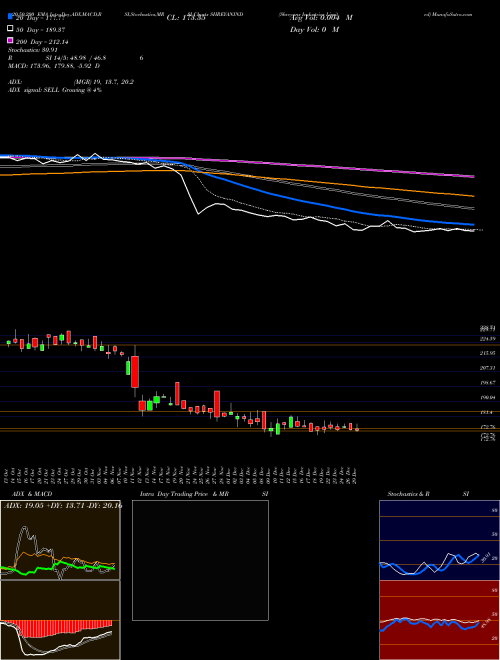Click the last candlestick on the chart
The height and width of the screenshot is (660, 500).
click(x=357, y=428)
